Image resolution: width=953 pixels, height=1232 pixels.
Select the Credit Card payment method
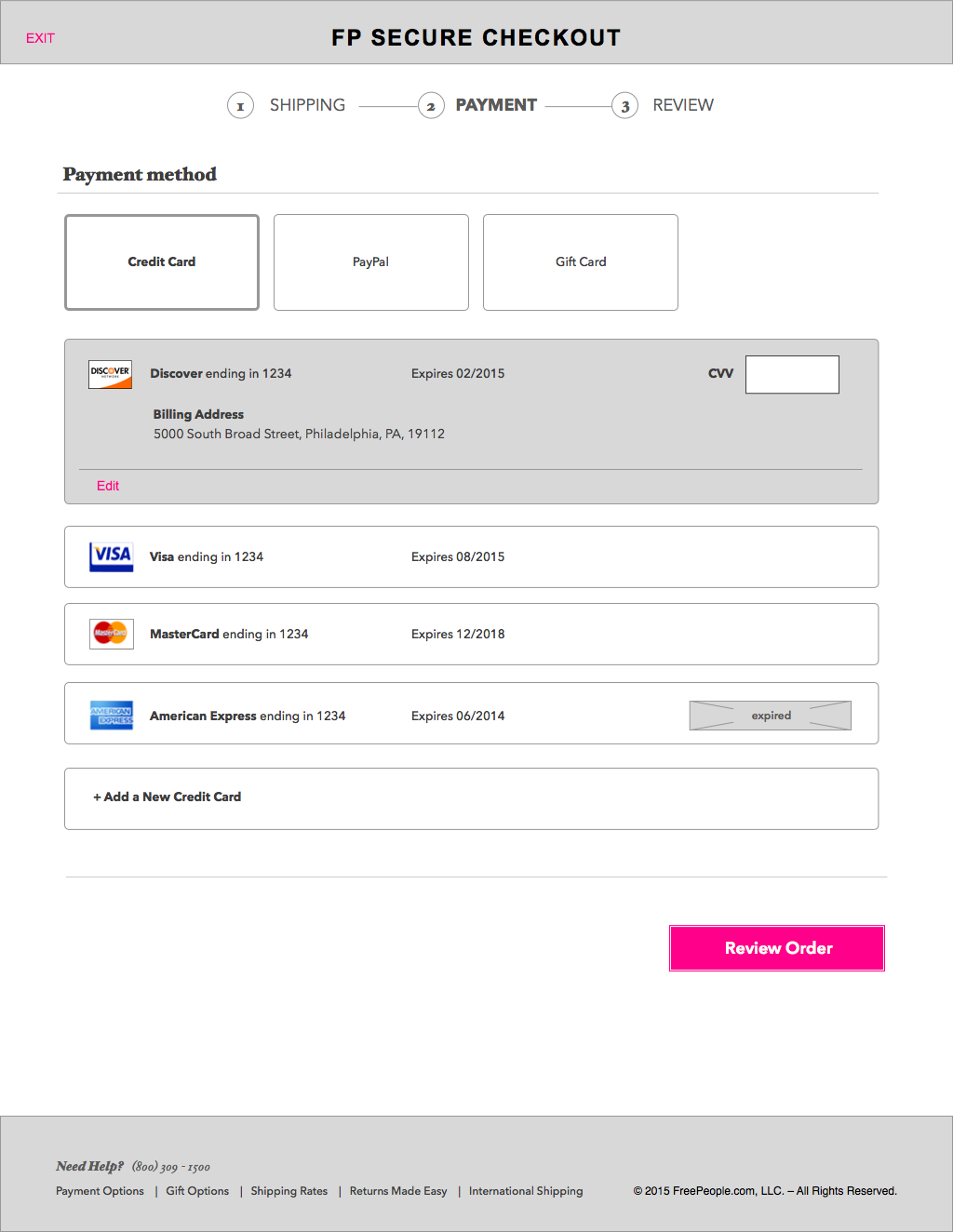[x=162, y=262]
